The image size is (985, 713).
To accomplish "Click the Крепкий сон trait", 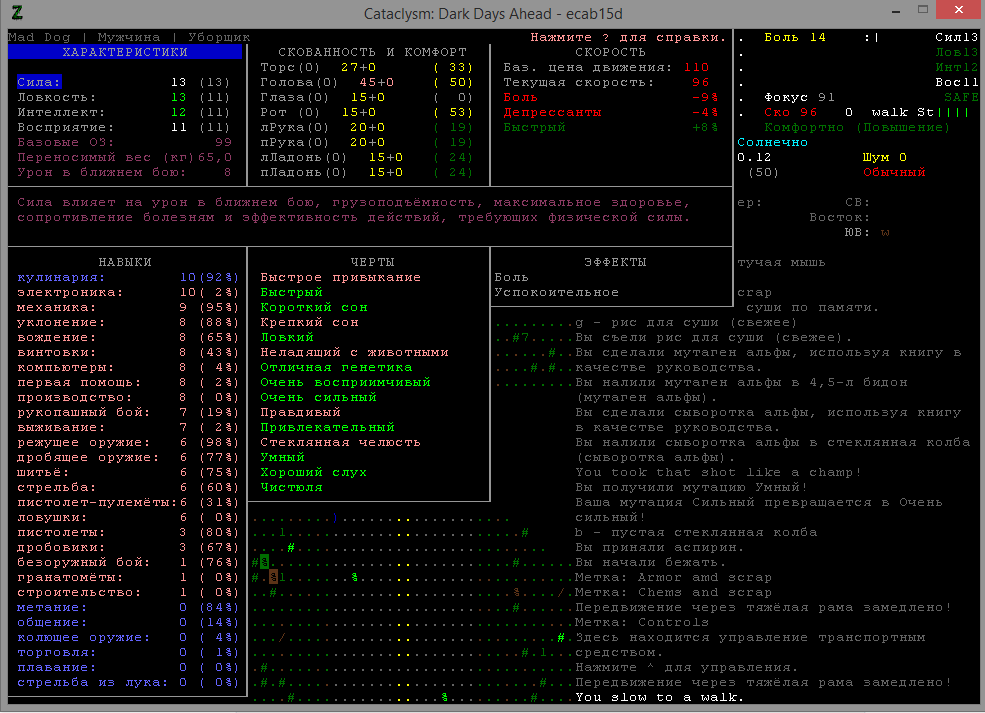I will coord(310,322).
